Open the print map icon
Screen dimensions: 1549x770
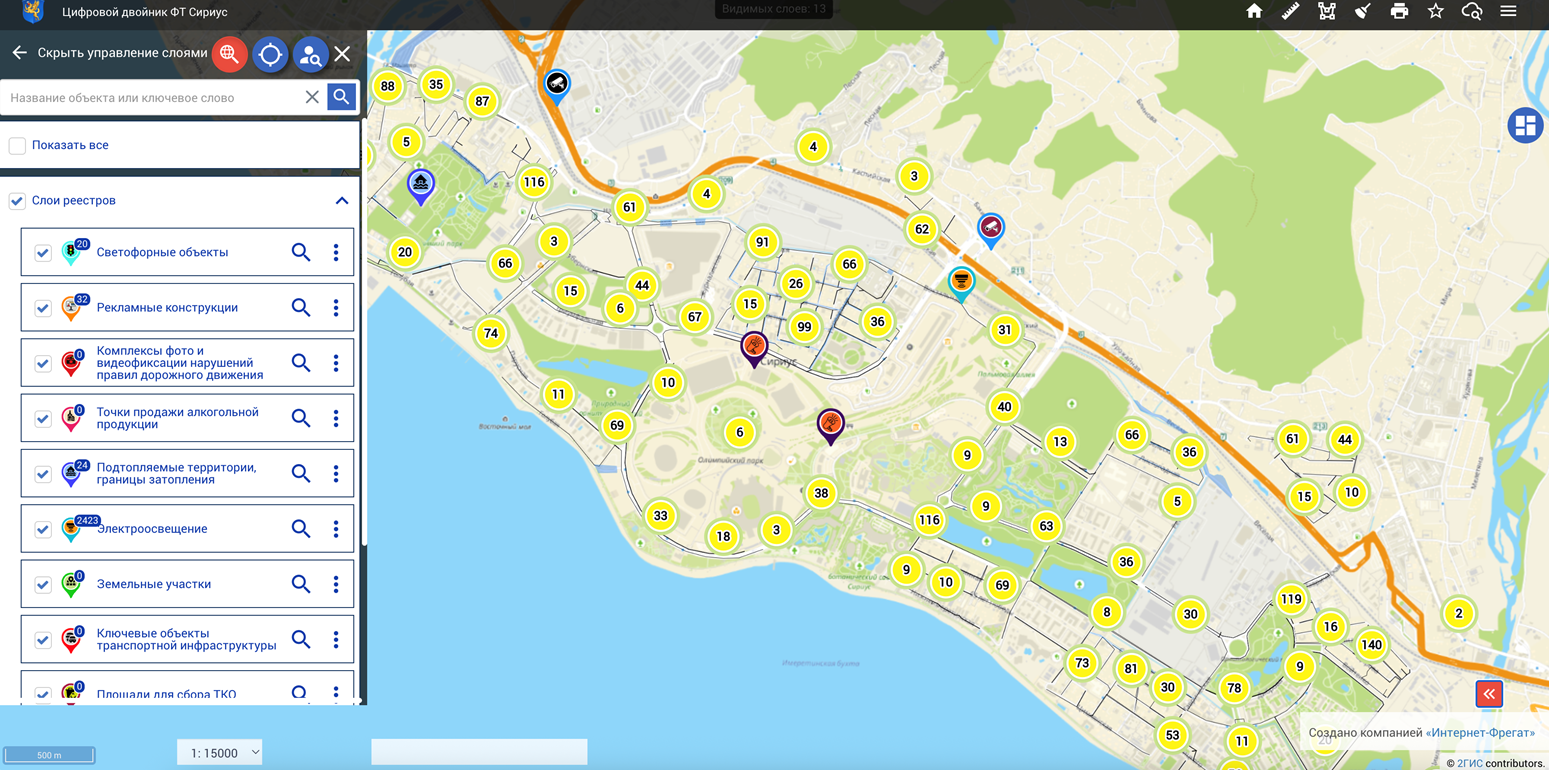tap(1399, 11)
